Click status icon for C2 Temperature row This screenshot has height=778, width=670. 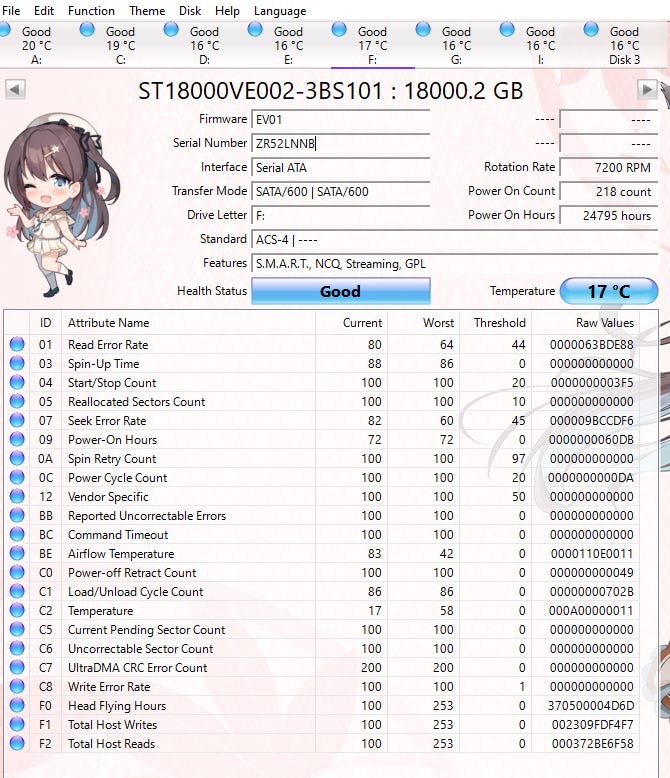coord(17,610)
